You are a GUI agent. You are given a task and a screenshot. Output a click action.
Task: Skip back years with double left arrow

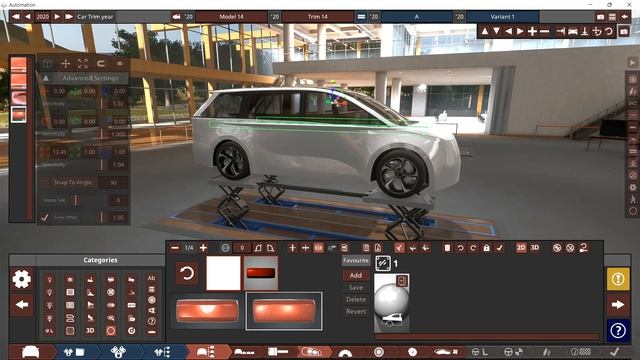[16, 17]
